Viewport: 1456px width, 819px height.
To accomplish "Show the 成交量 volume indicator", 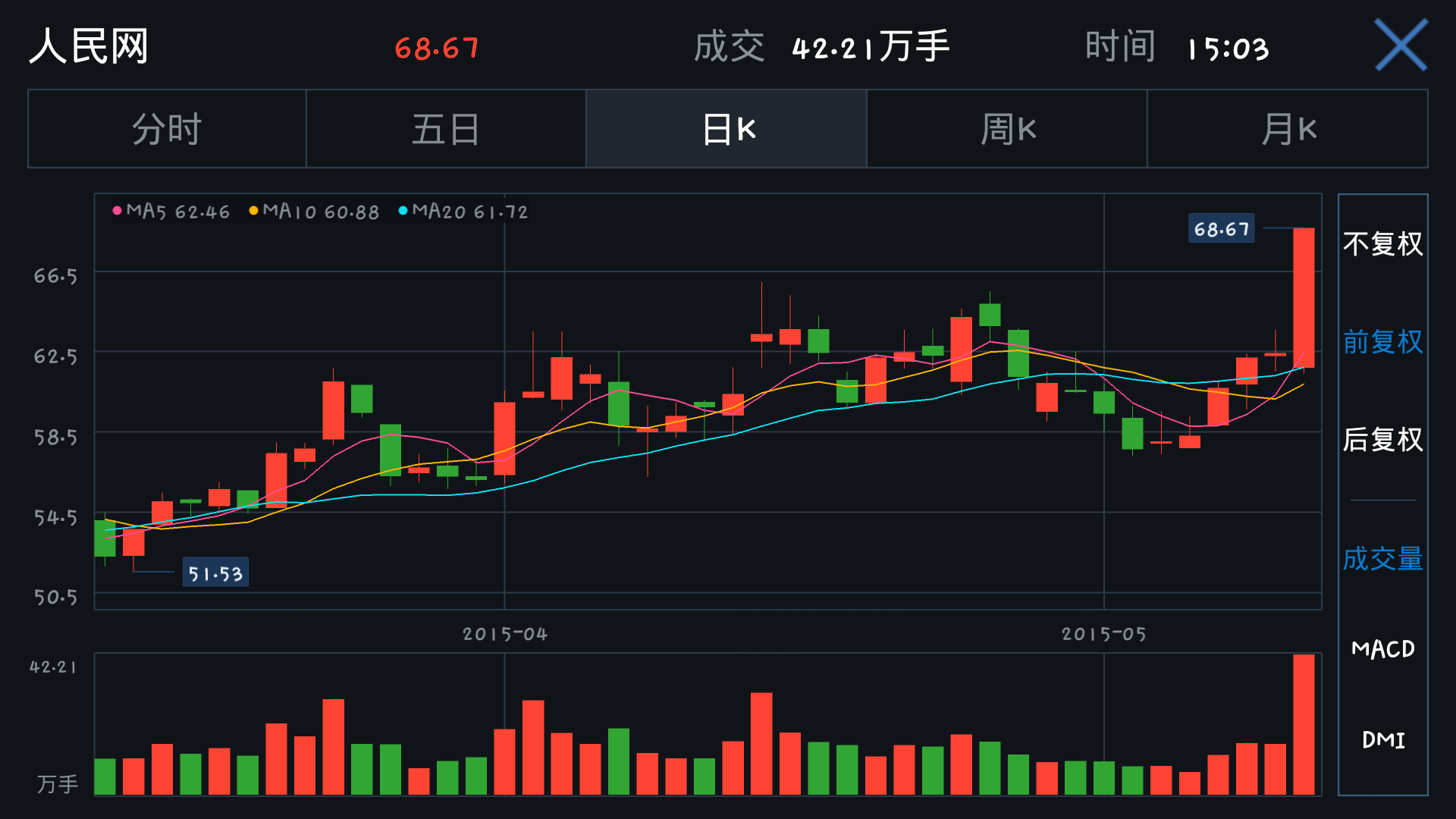I will click(1382, 559).
